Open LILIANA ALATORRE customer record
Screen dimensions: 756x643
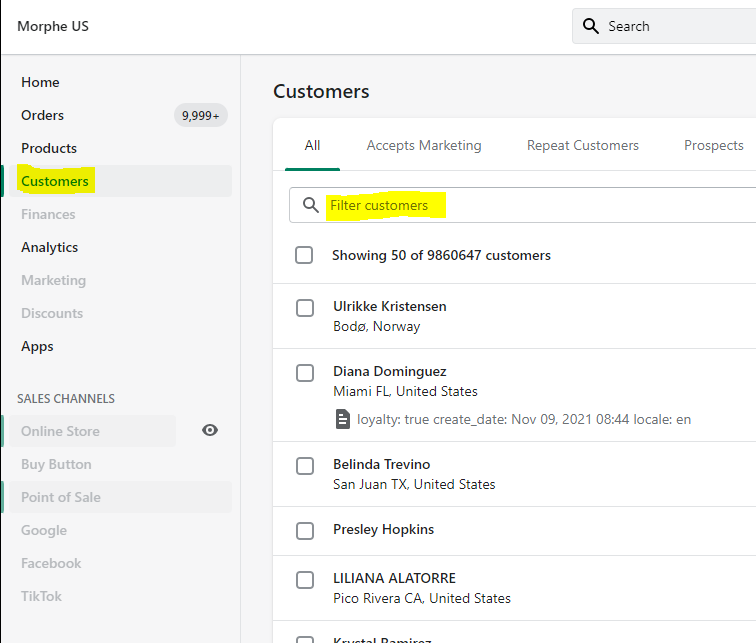(394, 578)
